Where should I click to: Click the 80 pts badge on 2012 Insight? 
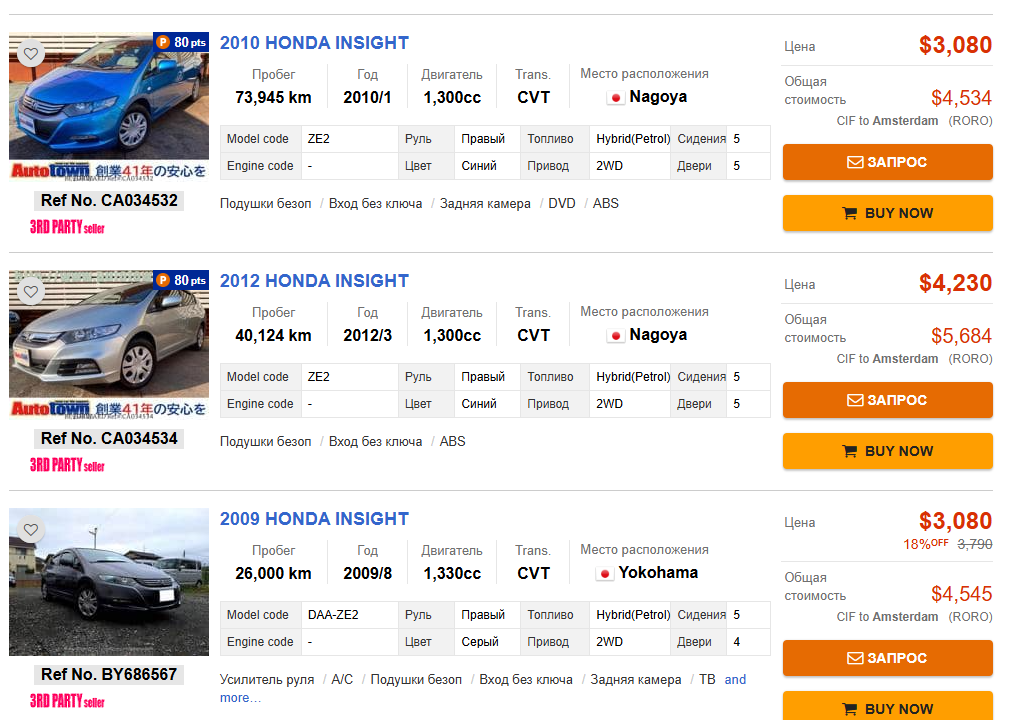(181, 280)
